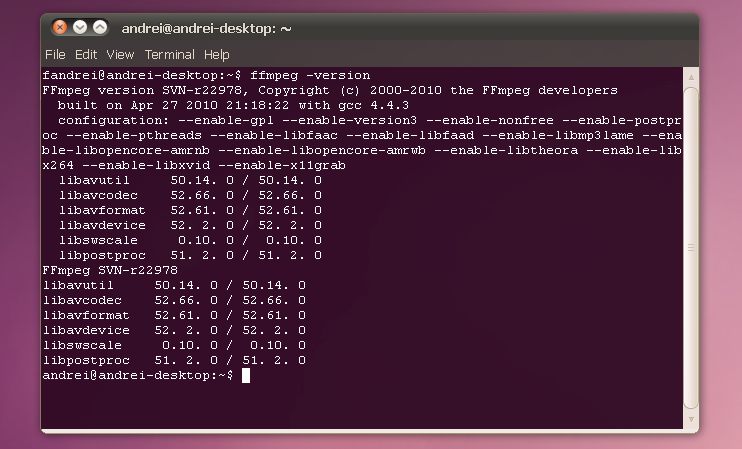Viewport: 742px width, 449px height.
Task: Click the indented 'libavdevice' row
Action: click(190, 225)
